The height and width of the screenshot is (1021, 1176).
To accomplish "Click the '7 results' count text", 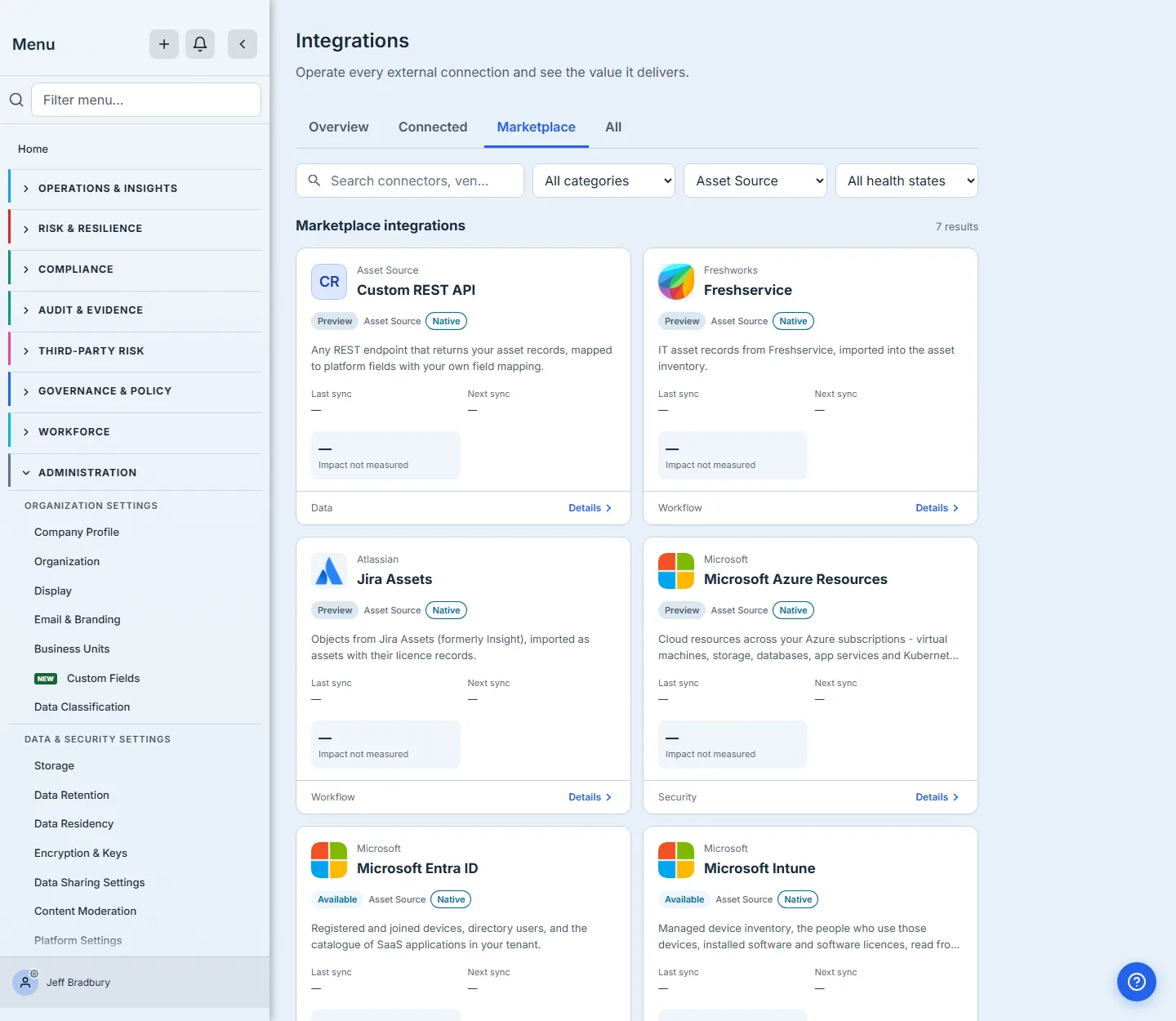I will [957, 227].
